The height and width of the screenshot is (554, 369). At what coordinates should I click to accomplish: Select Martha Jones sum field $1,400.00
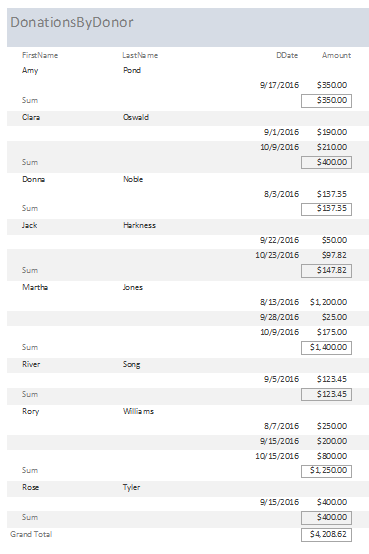326,348
